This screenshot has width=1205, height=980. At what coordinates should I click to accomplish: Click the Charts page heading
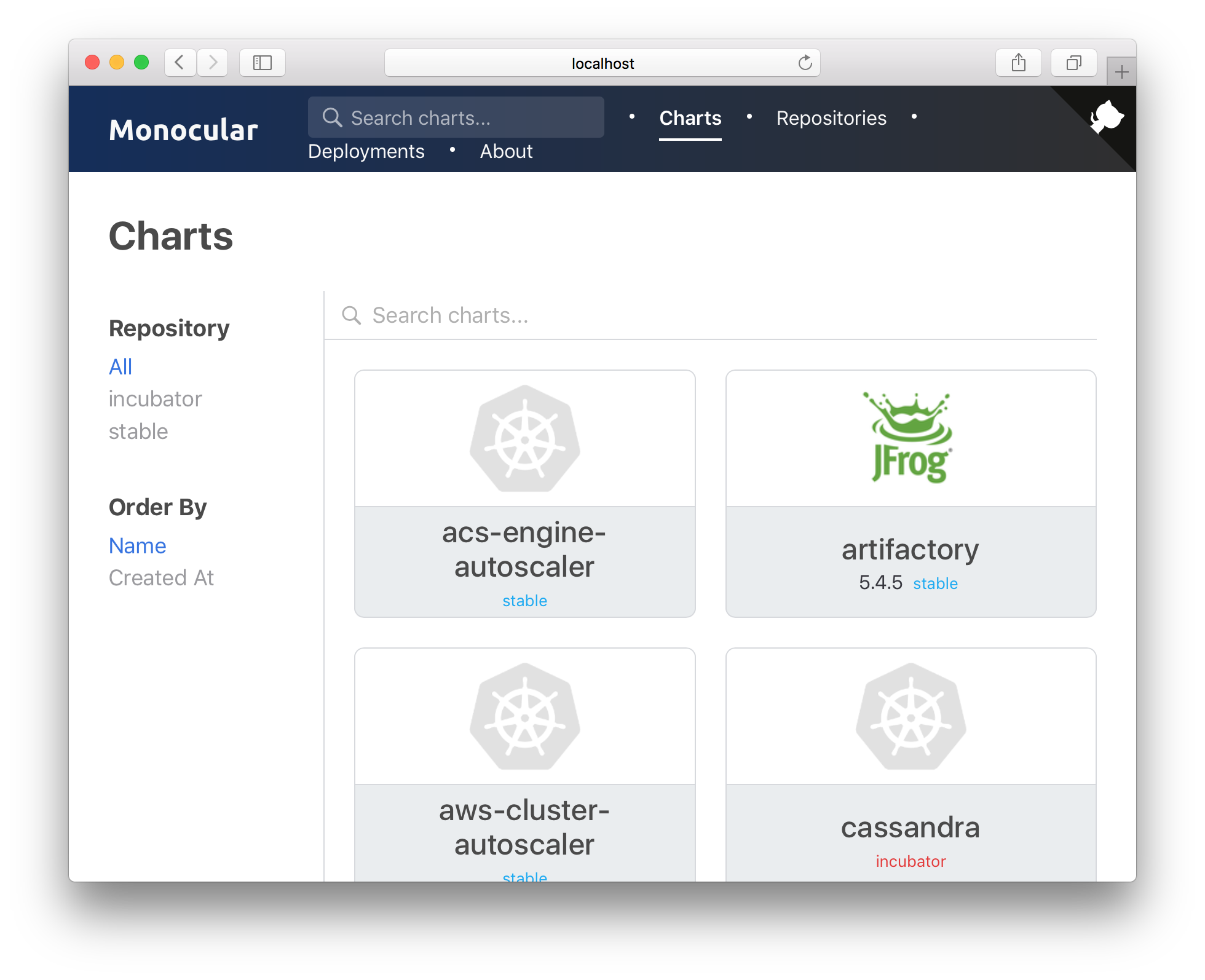click(171, 236)
